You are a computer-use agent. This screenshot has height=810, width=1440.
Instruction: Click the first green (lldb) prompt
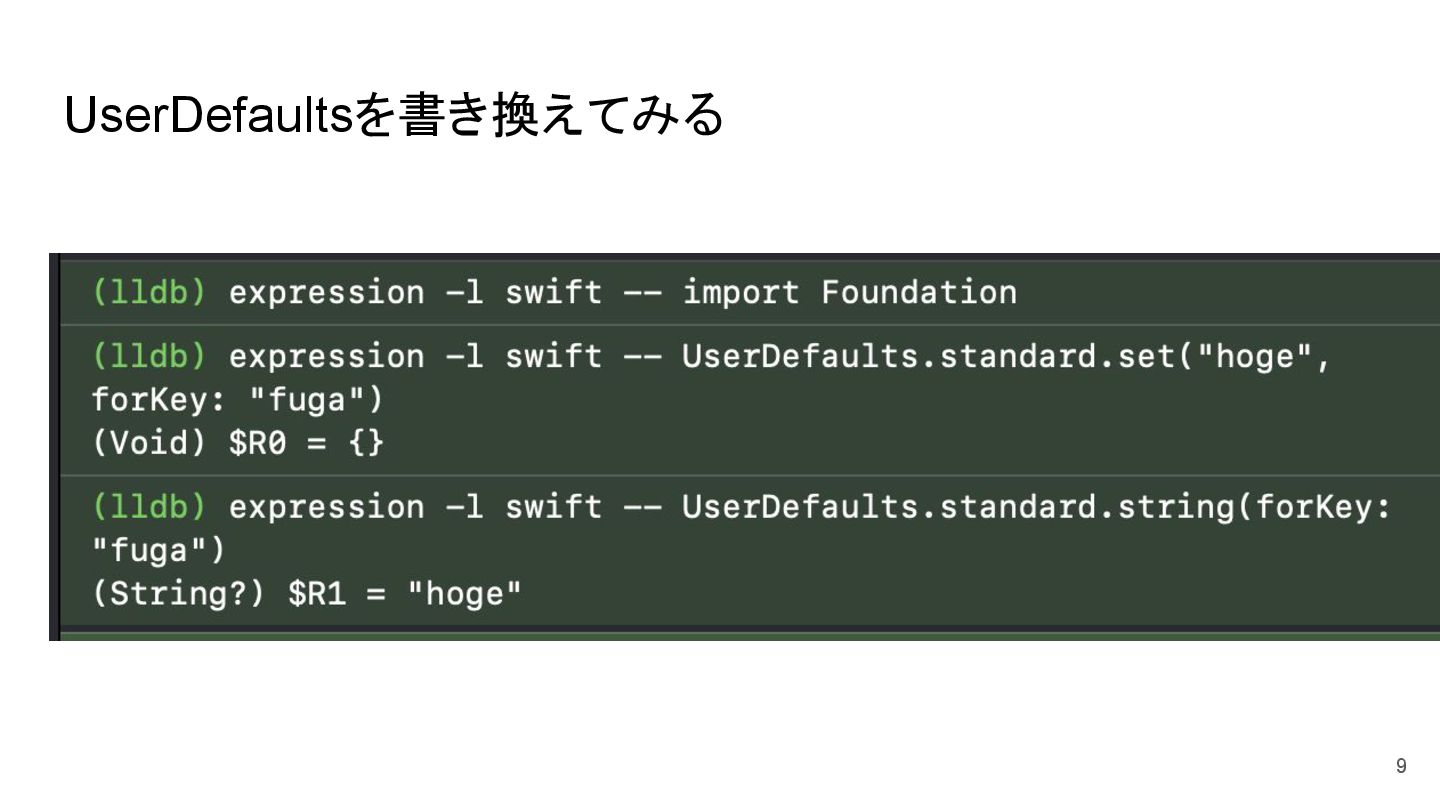point(149,293)
